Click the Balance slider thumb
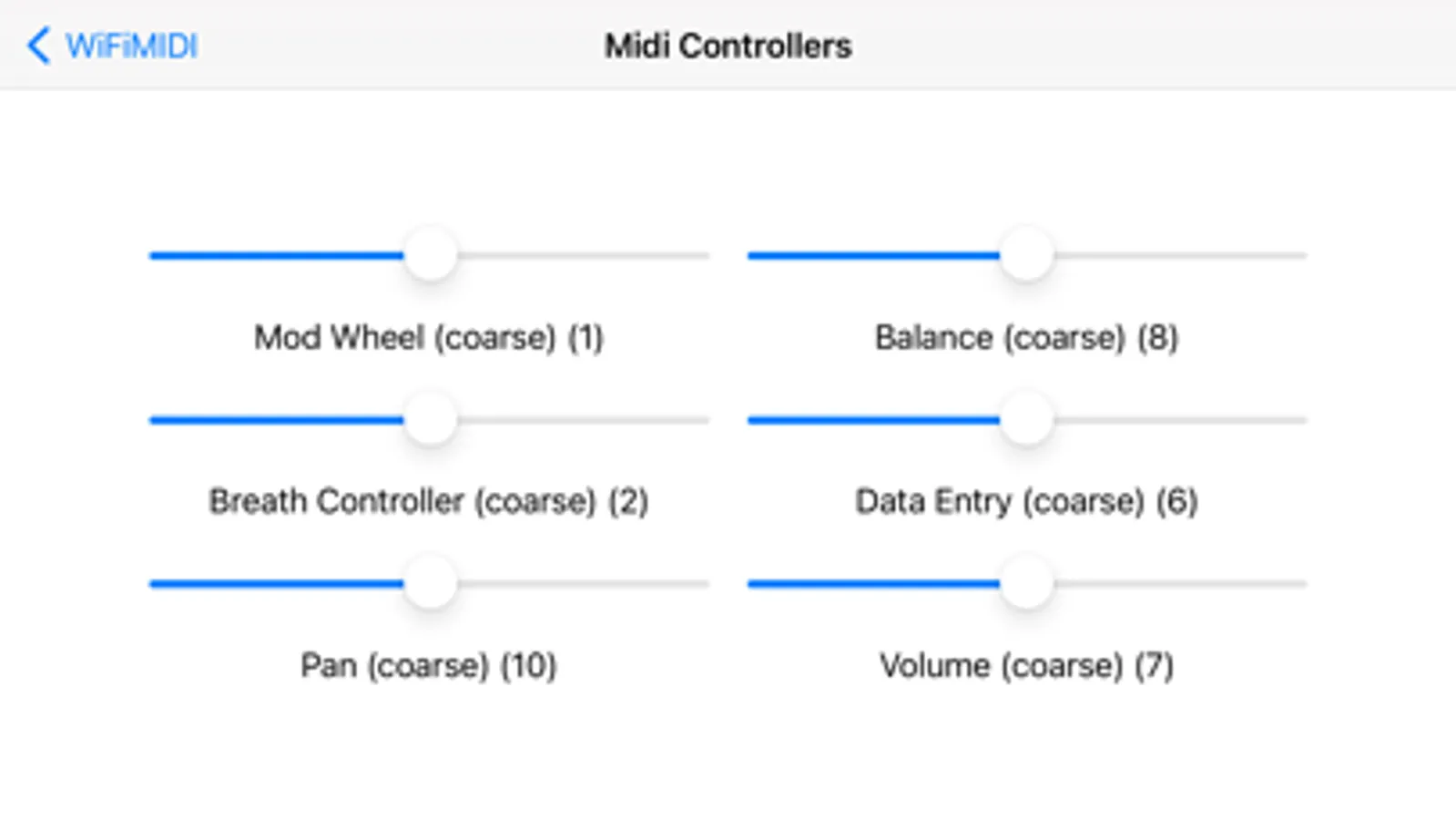This screenshot has width=1456, height=820. tap(1026, 255)
